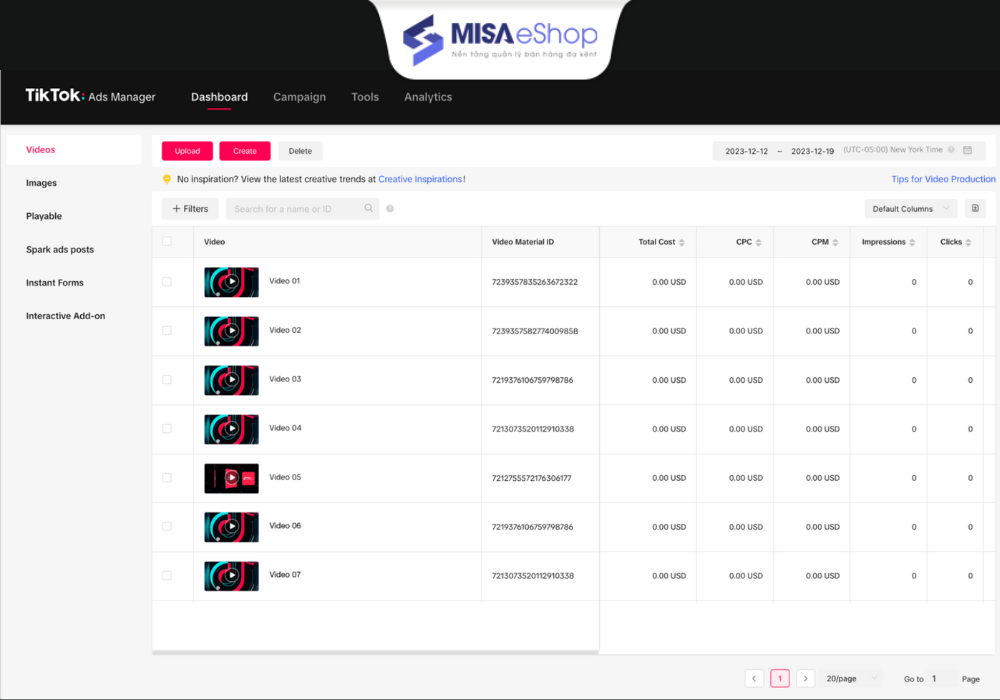Viewport: 1000px width, 700px height.
Task: Click the Video 07 thumbnail
Action: [x=232, y=576]
